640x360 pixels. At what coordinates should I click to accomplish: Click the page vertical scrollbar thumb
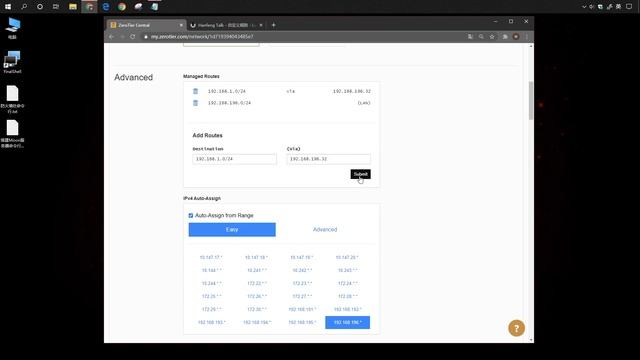(531, 101)
